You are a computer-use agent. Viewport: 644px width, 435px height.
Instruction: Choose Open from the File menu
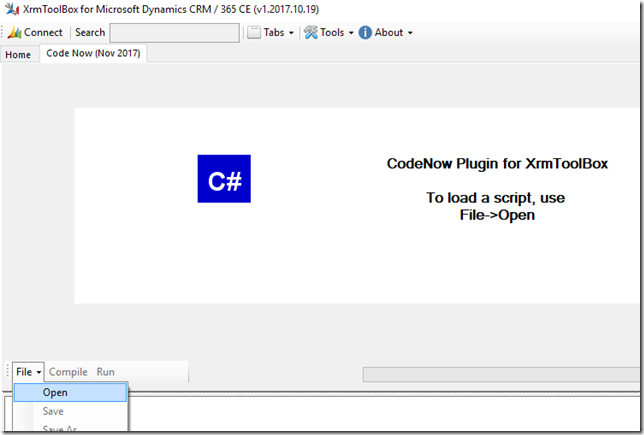70,392
